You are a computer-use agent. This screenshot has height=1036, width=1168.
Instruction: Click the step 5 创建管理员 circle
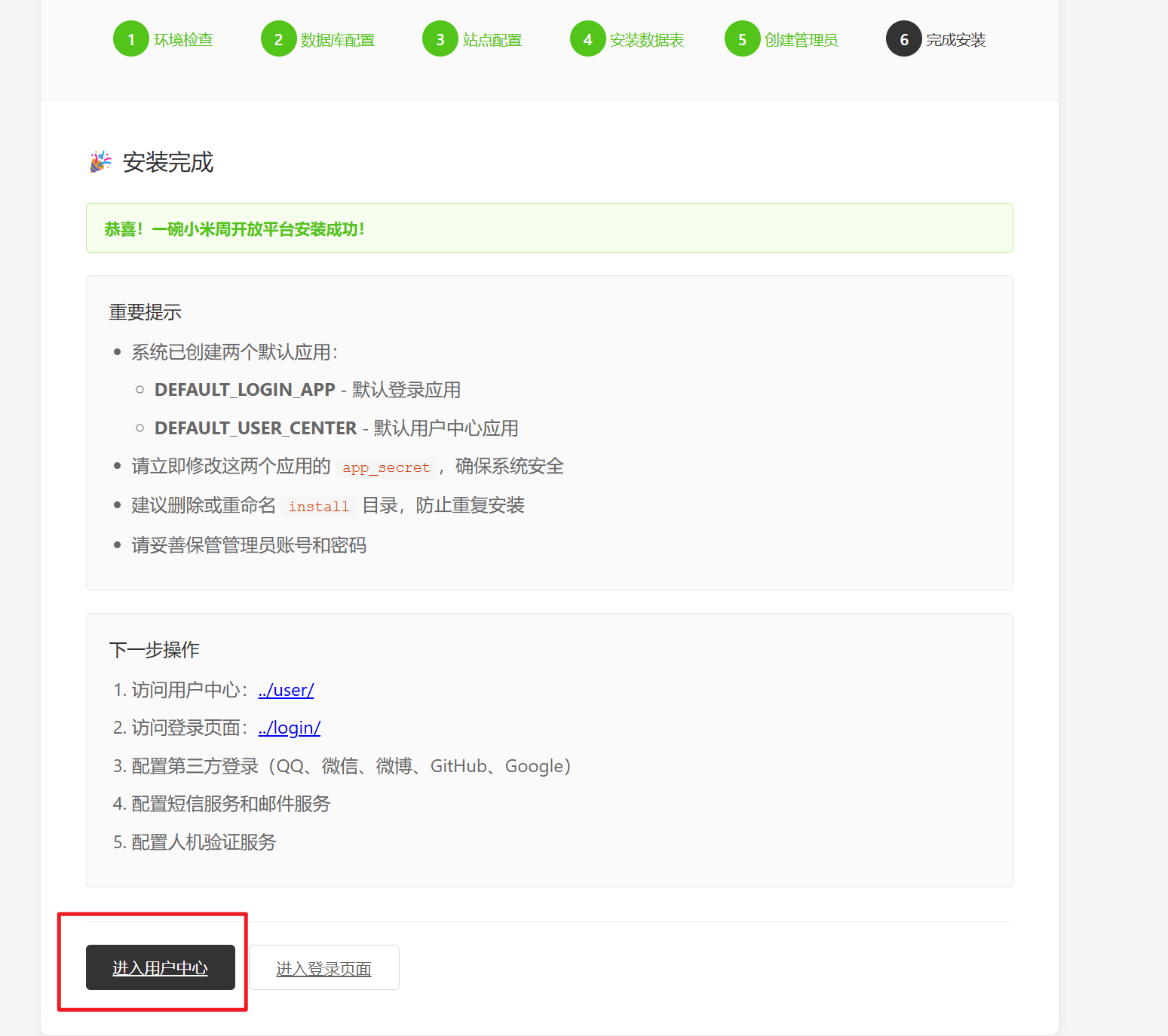(x=742, y=38)
